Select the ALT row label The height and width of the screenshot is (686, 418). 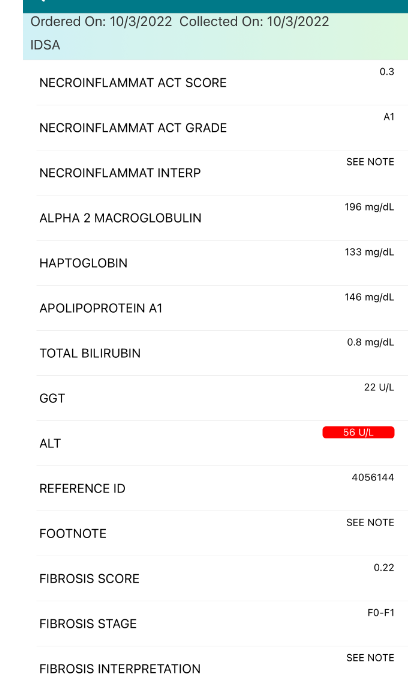click(50, 444)
